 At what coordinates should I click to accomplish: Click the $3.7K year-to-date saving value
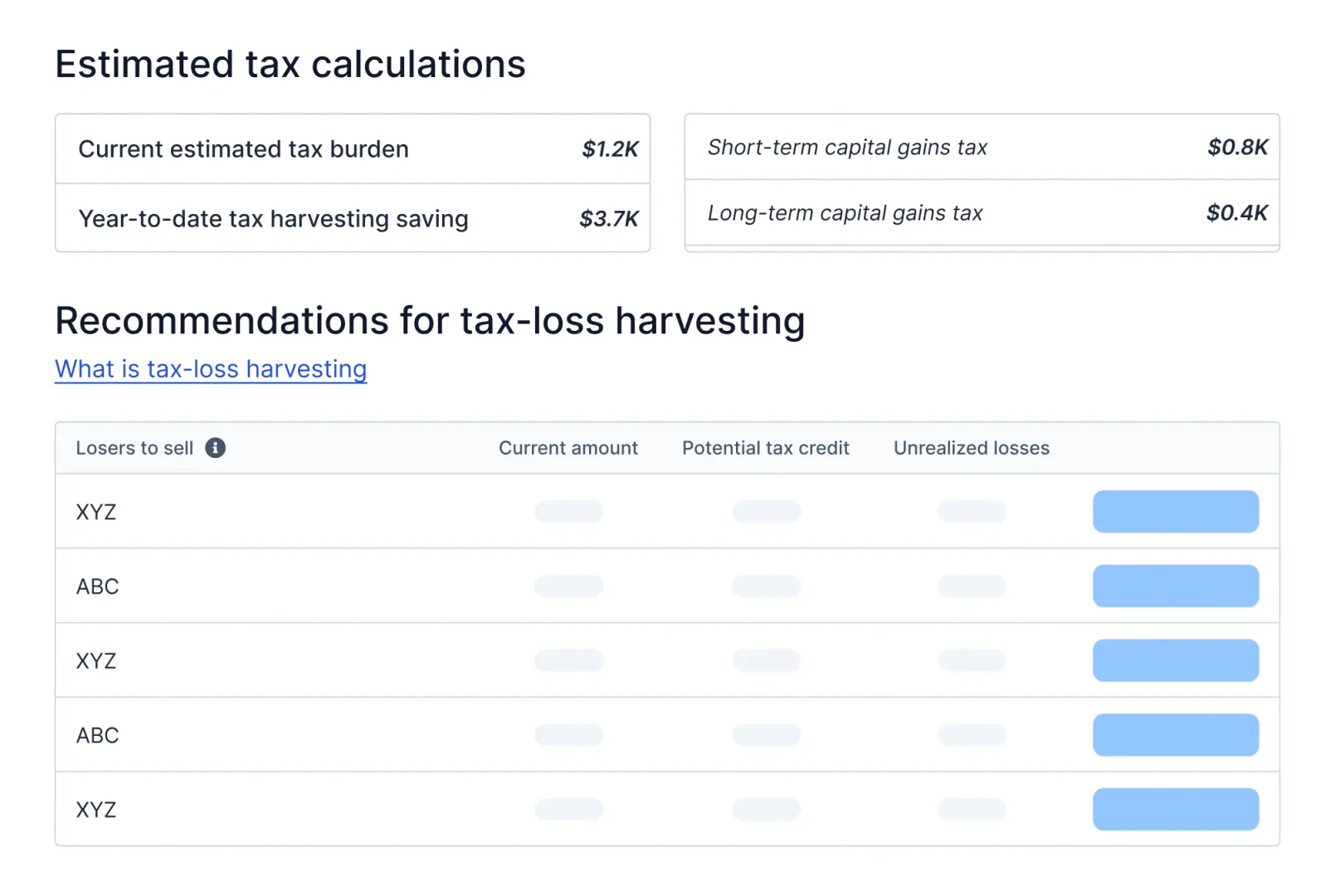(609, 219)
